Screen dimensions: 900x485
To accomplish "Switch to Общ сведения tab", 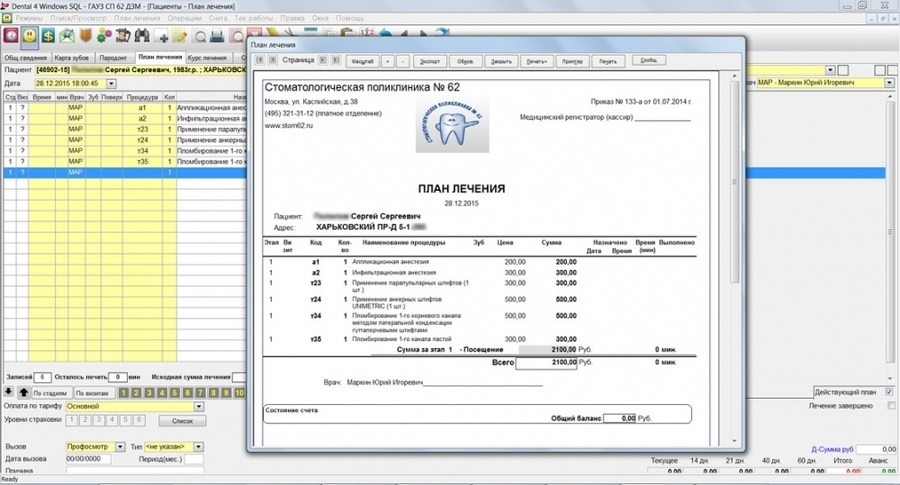I will 26,57.
